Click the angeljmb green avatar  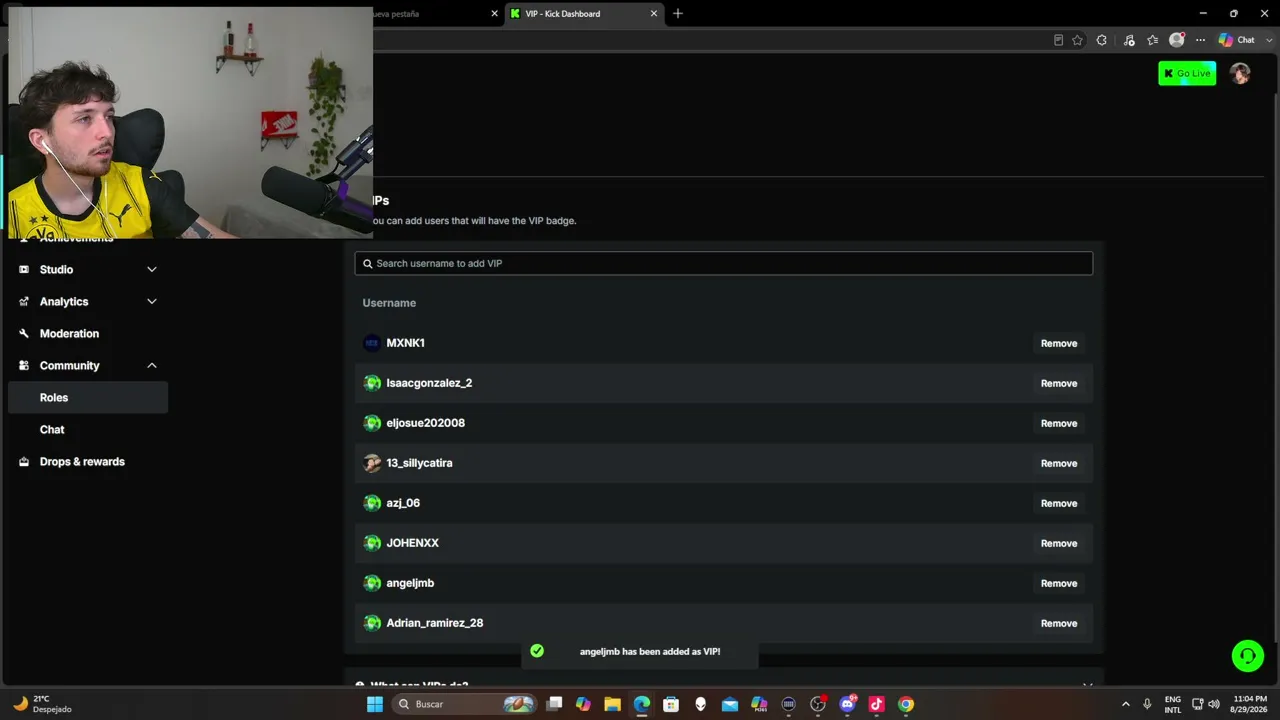[x=372, y=583]
